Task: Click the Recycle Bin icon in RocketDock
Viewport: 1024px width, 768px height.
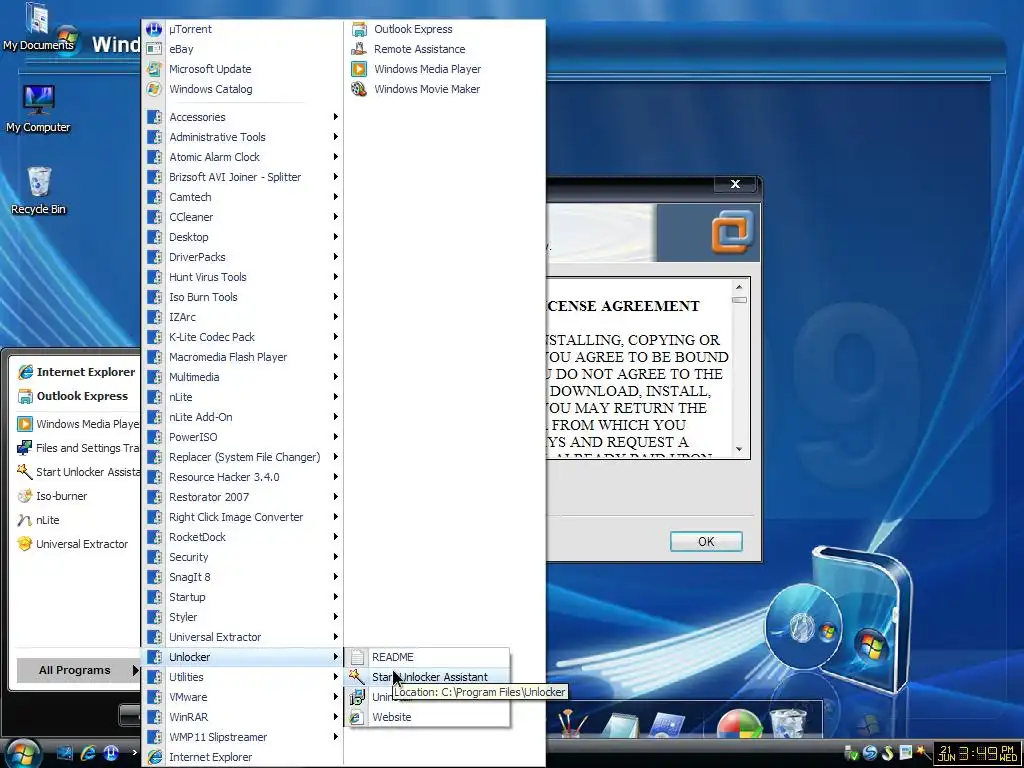Action: pyautogui.click(x=788, y=724)
